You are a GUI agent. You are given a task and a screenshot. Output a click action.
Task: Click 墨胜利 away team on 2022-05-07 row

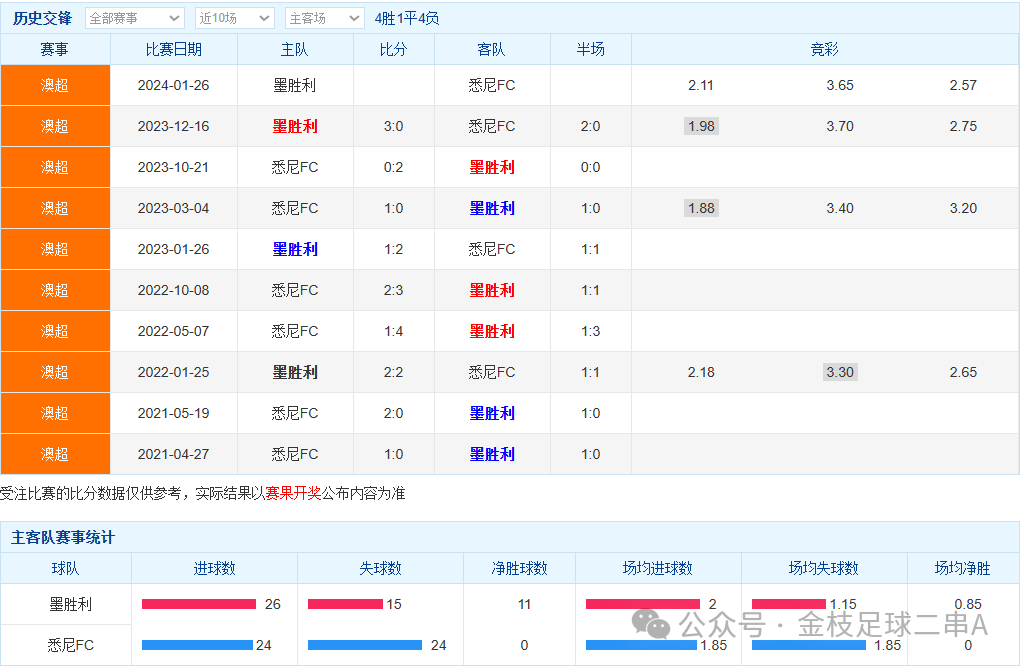click(492, 331)
